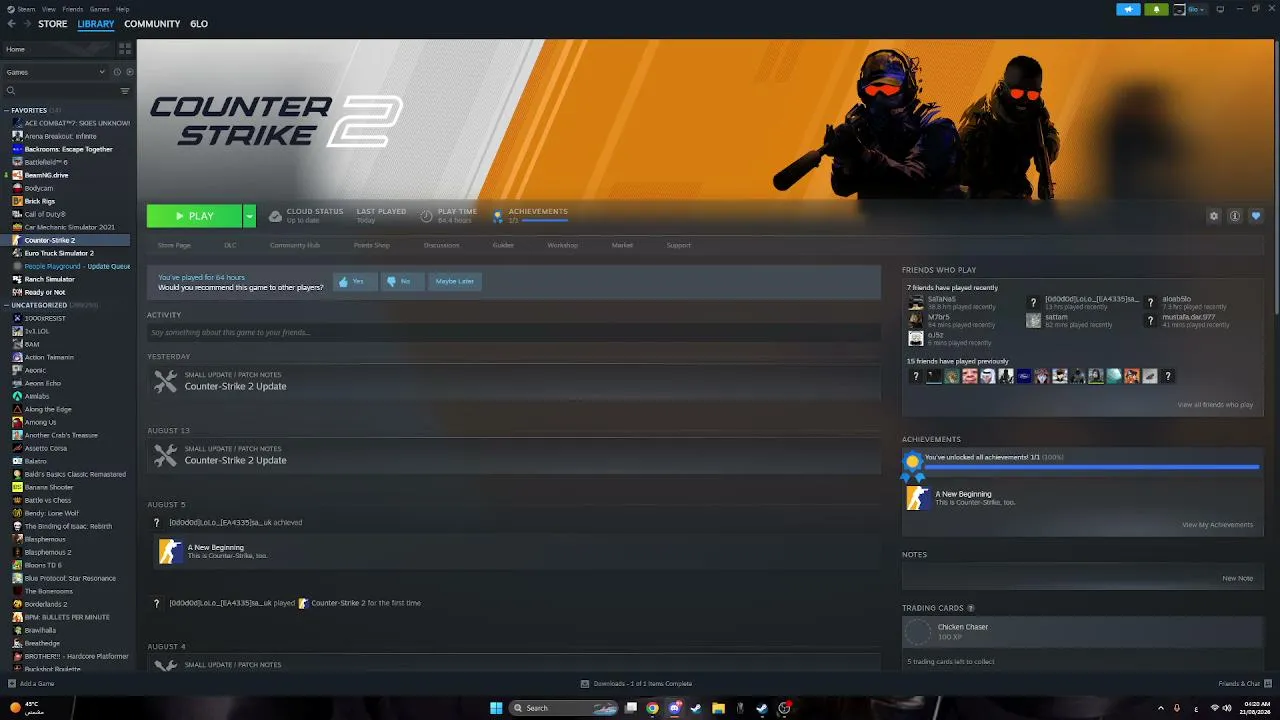The image size is (1280, 720).
Task: Open Google Chrome from taskbar
Action: [x=653, y=708]
